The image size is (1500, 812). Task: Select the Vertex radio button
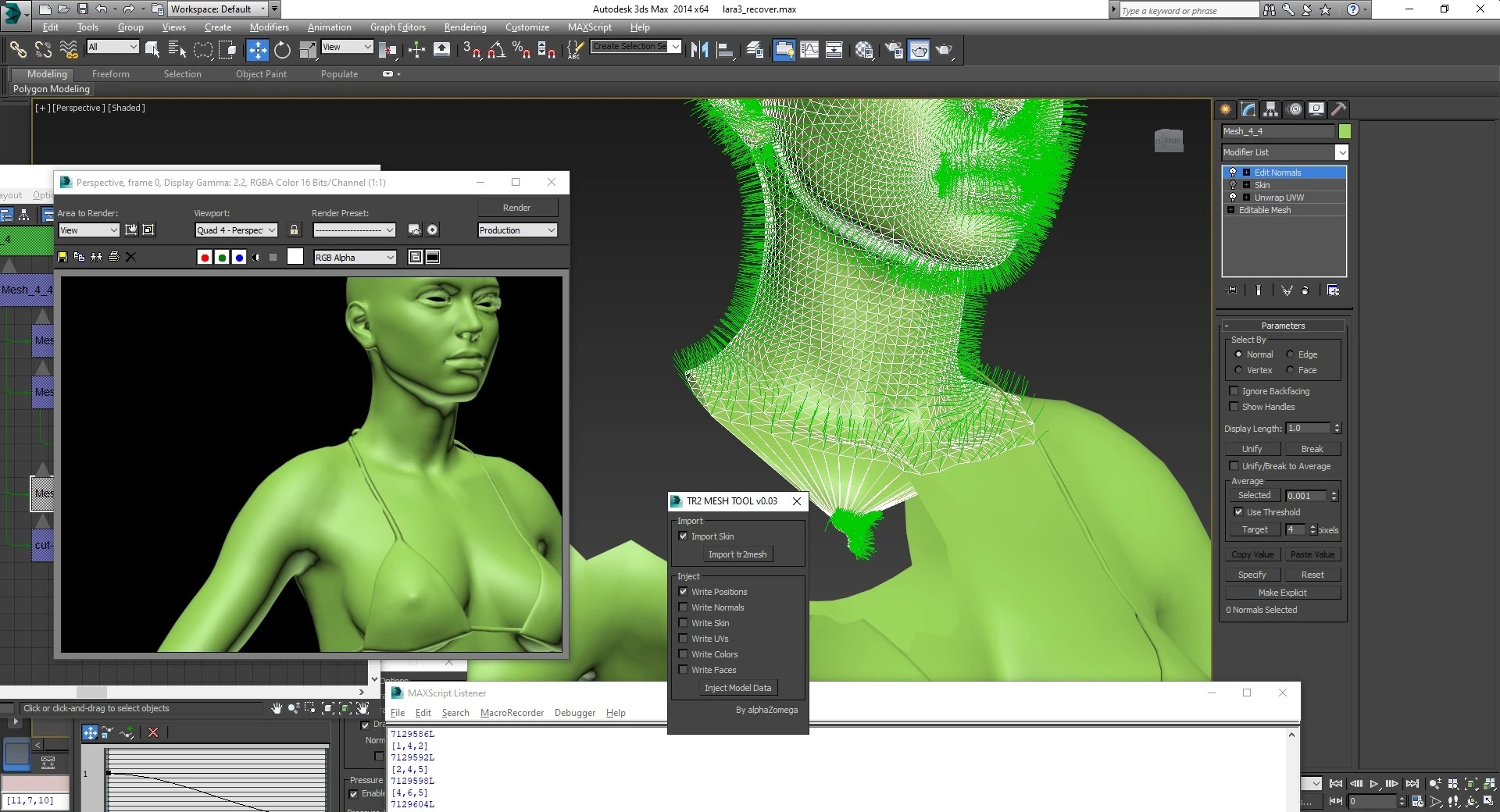point(1238,370)
